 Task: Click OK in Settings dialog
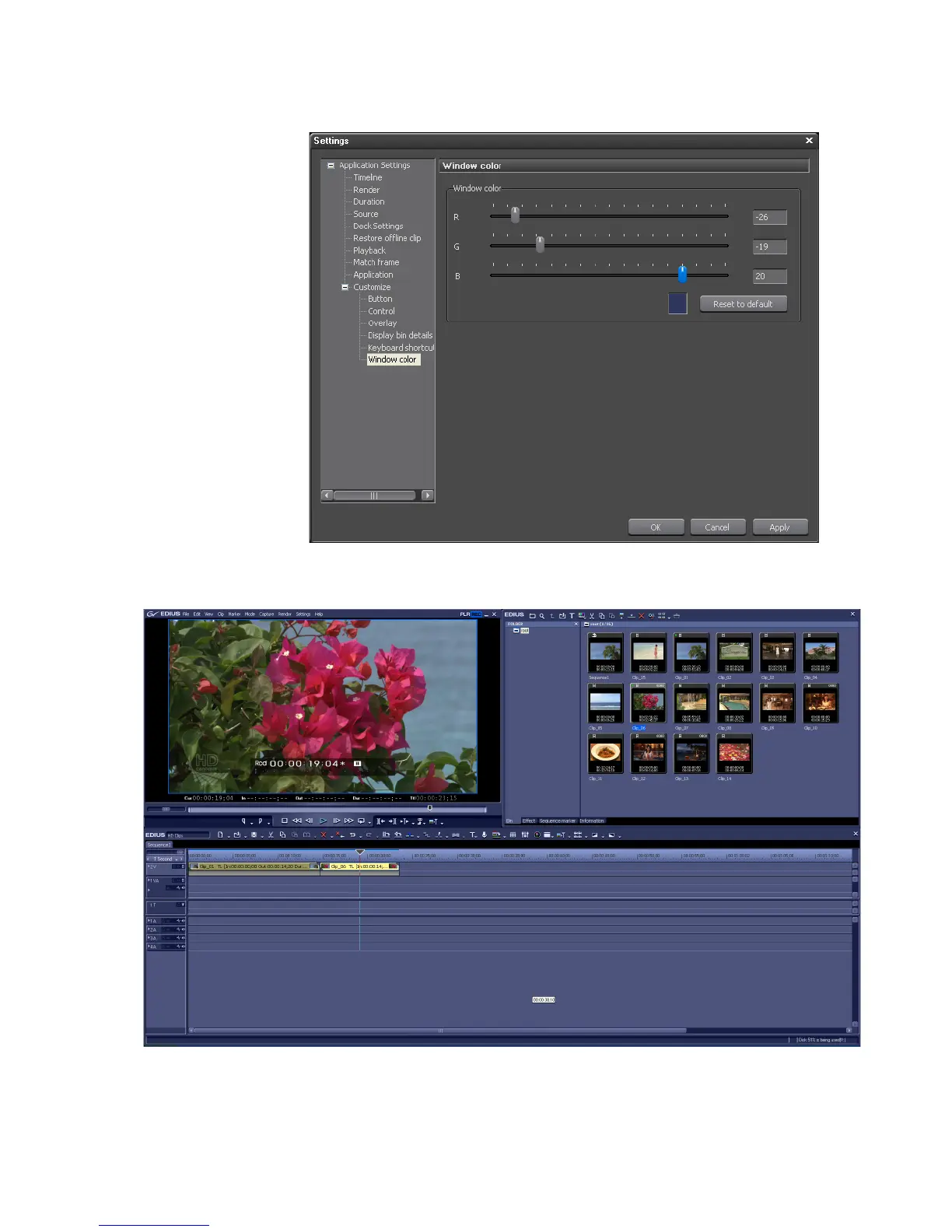(x=656, y=527)
